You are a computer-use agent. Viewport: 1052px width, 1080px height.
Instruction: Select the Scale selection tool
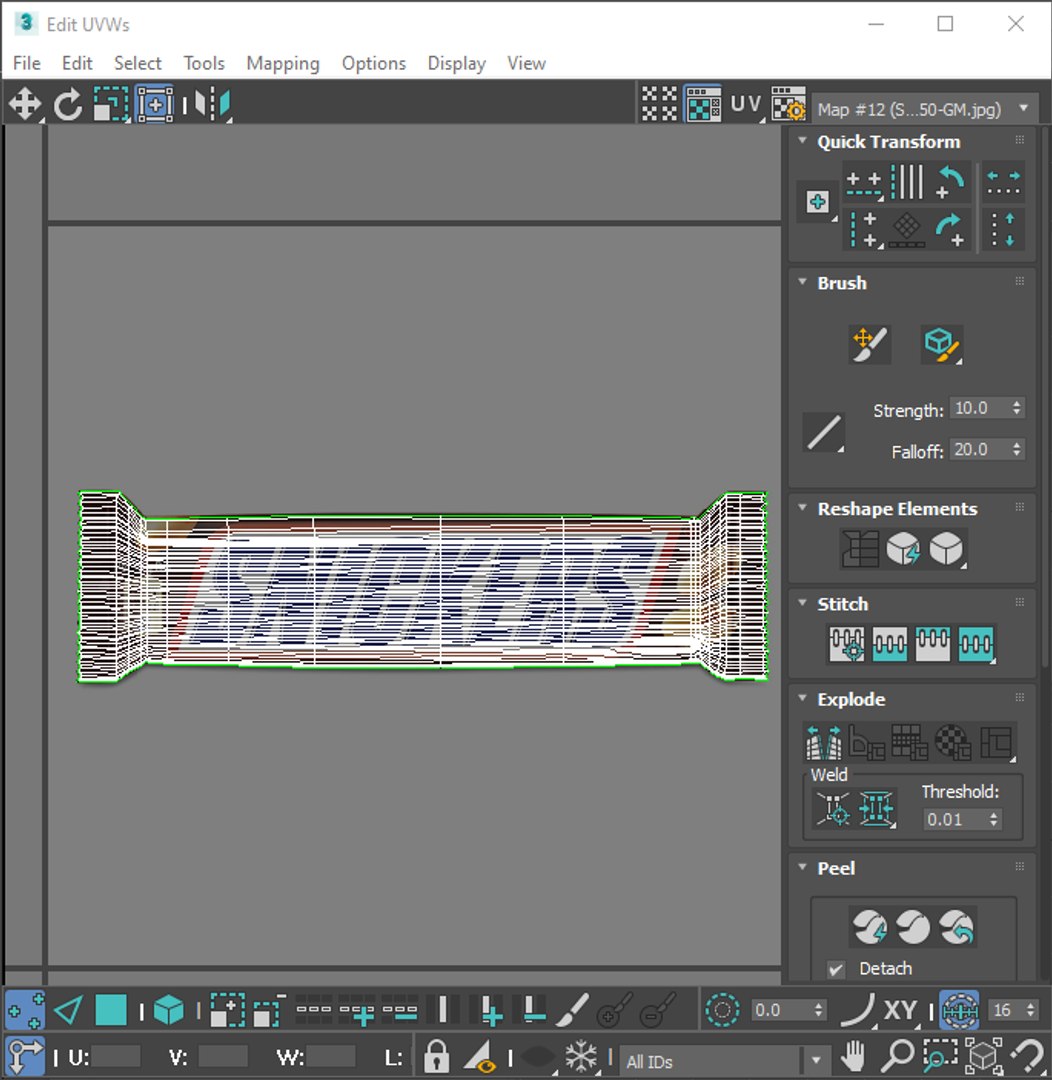(111, 105)
